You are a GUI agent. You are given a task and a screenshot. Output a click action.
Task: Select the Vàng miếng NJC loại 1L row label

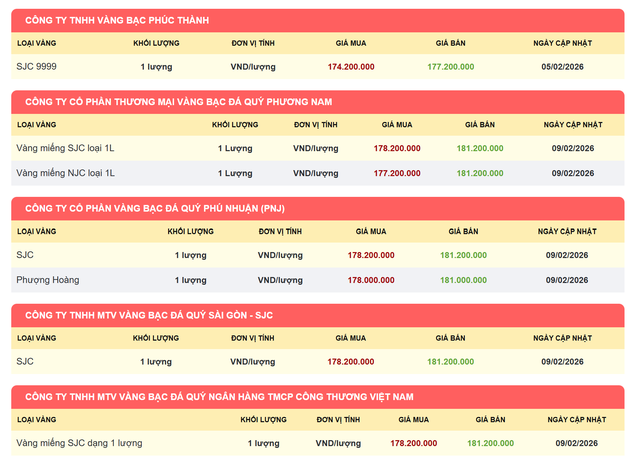[x=66, y=173]
